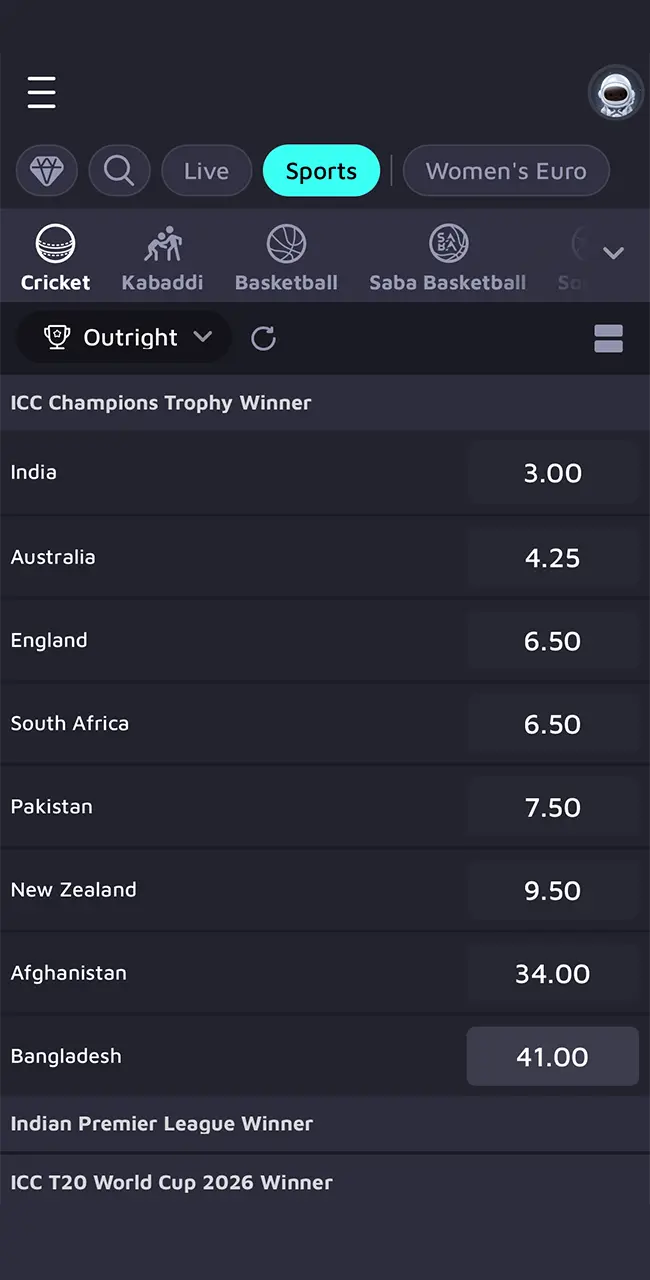Select the Cricket sport icon

tap(56, 257)
